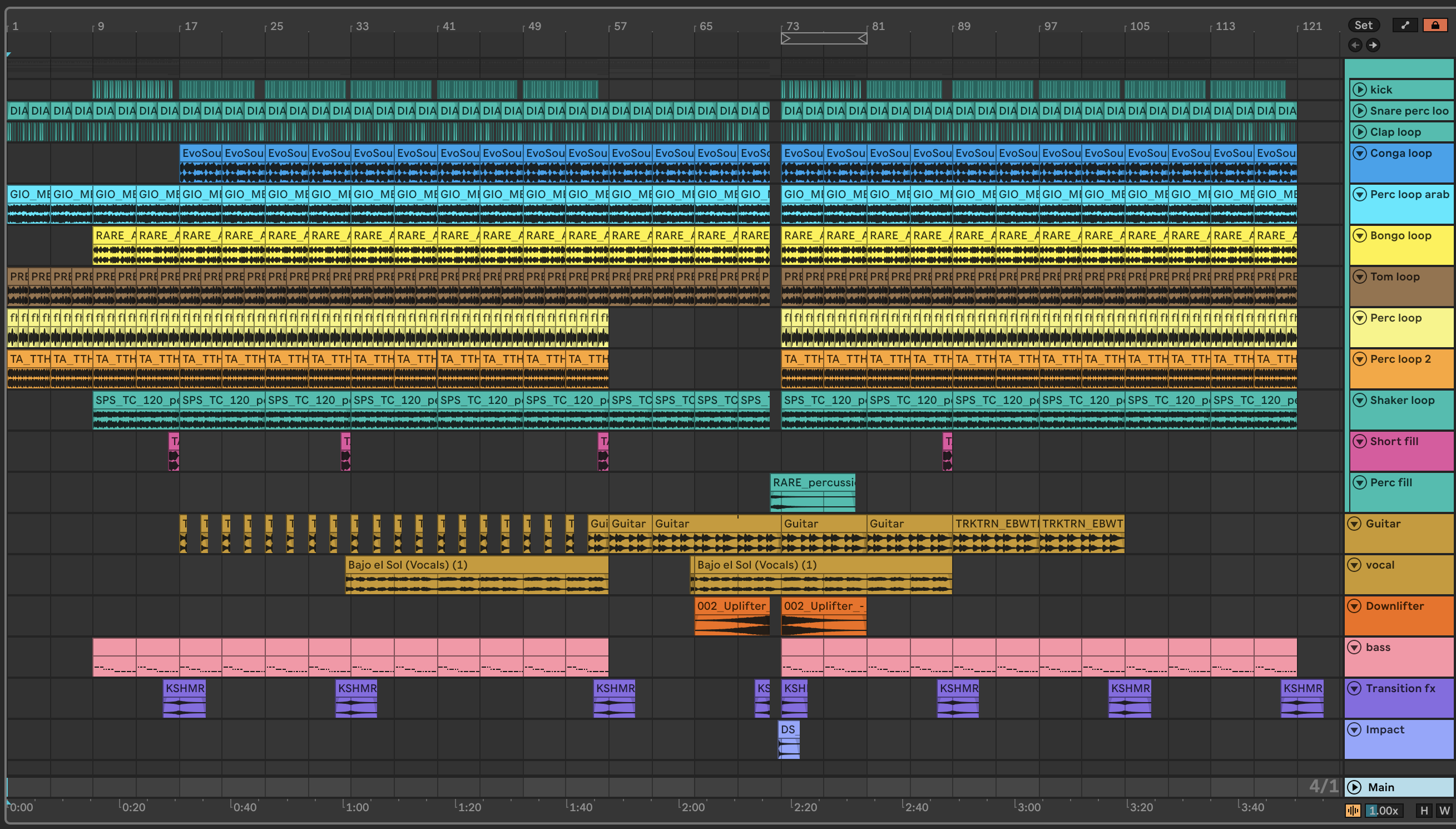Unfold the Main track
Image resolution: width=1456 pixels, height=829 pixels.
click(x=1355, y=787)
